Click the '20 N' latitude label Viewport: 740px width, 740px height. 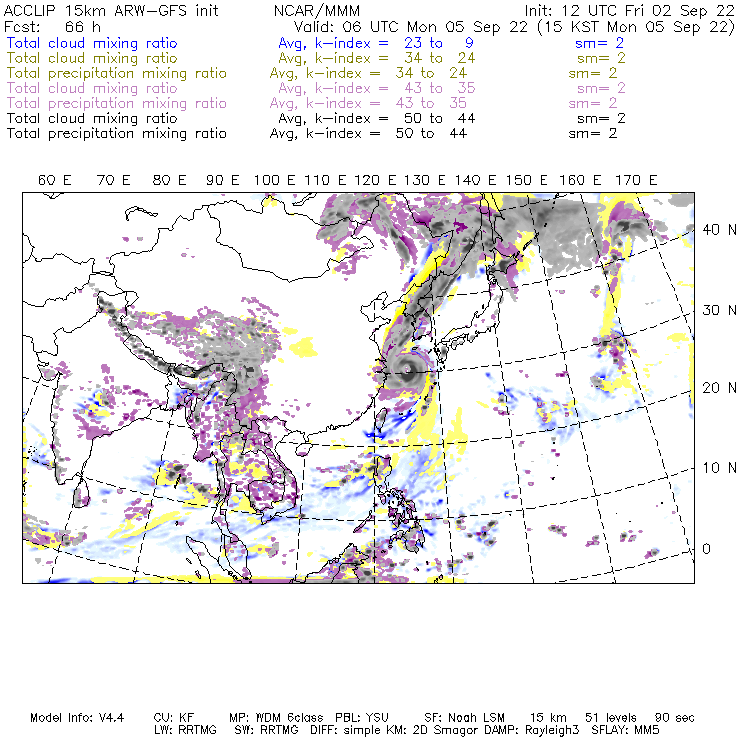719,388
